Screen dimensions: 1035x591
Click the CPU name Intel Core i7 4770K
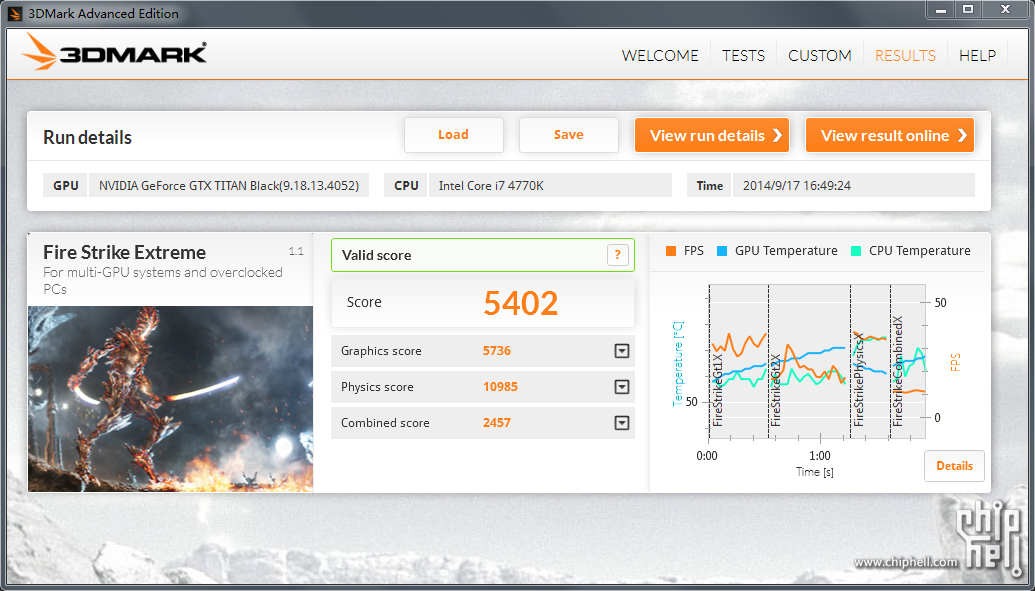[491, 186]
